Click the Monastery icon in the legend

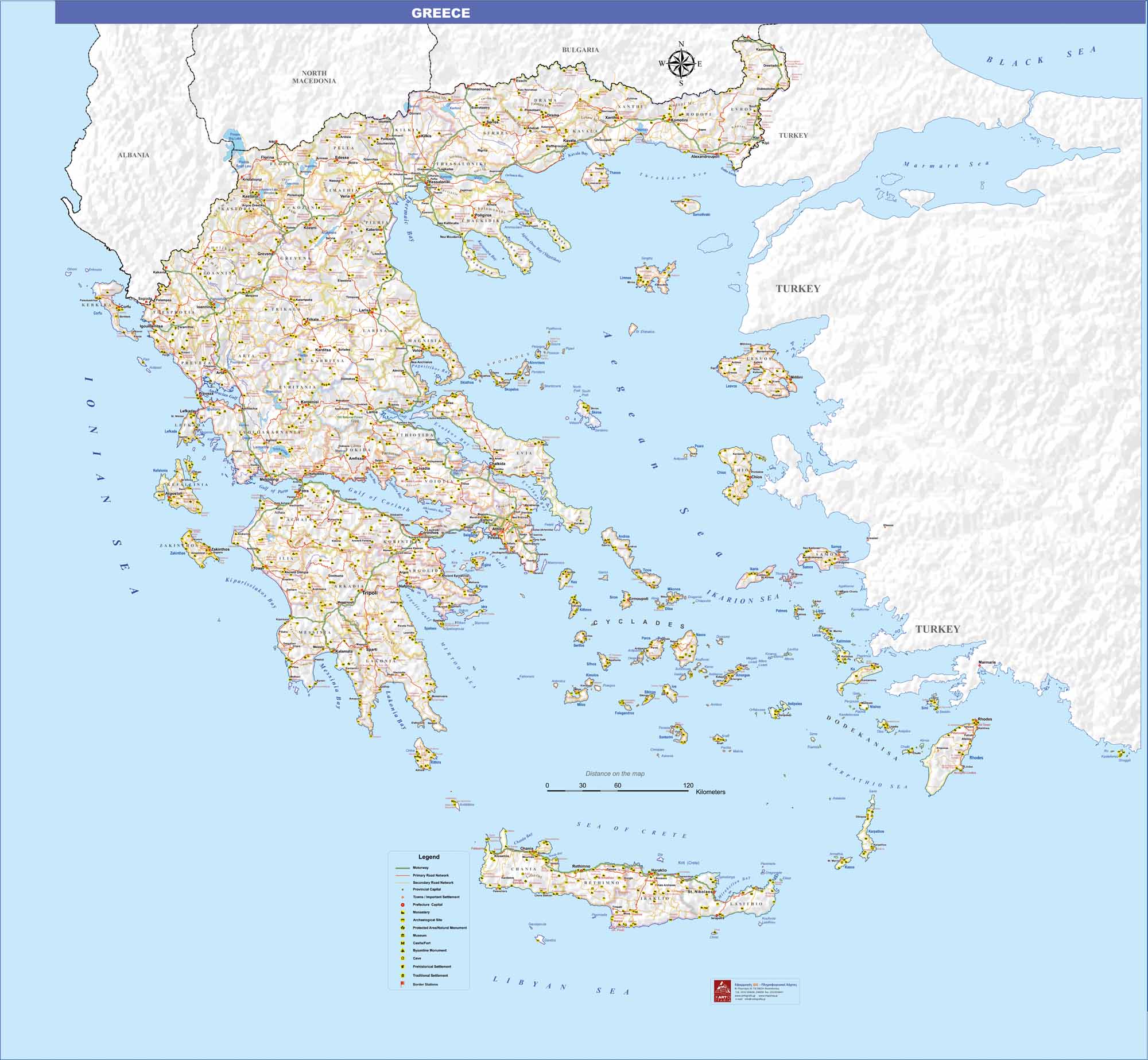click(402, 912)
